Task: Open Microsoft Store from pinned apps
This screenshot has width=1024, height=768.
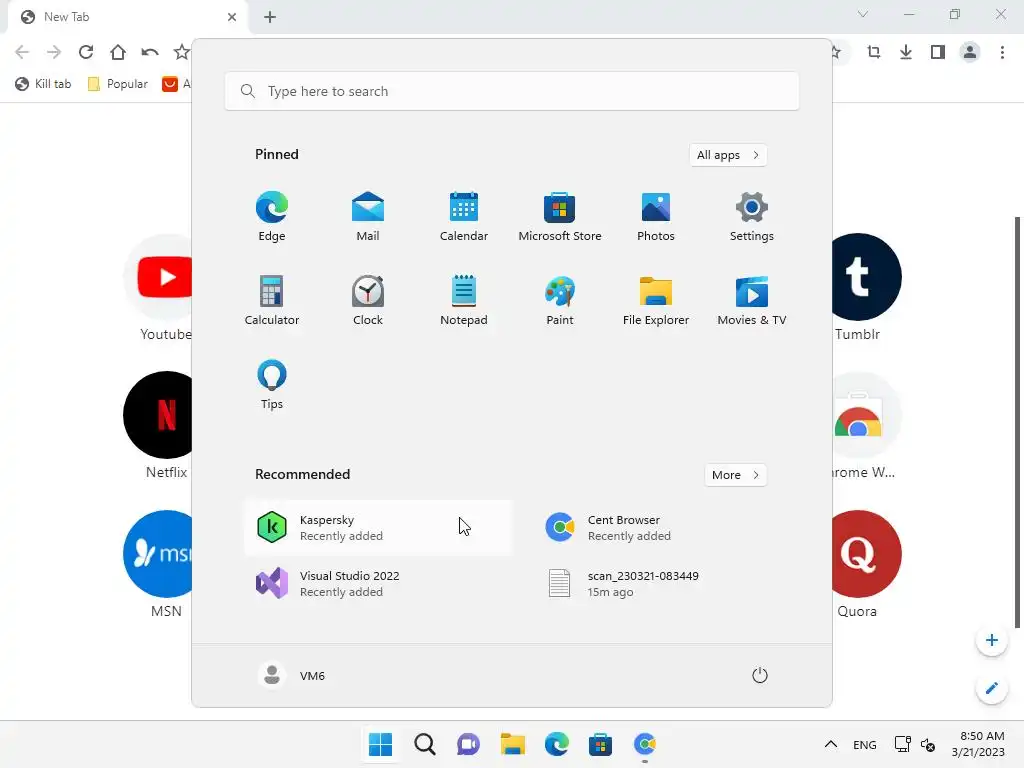Action: (x=560, y=216)
